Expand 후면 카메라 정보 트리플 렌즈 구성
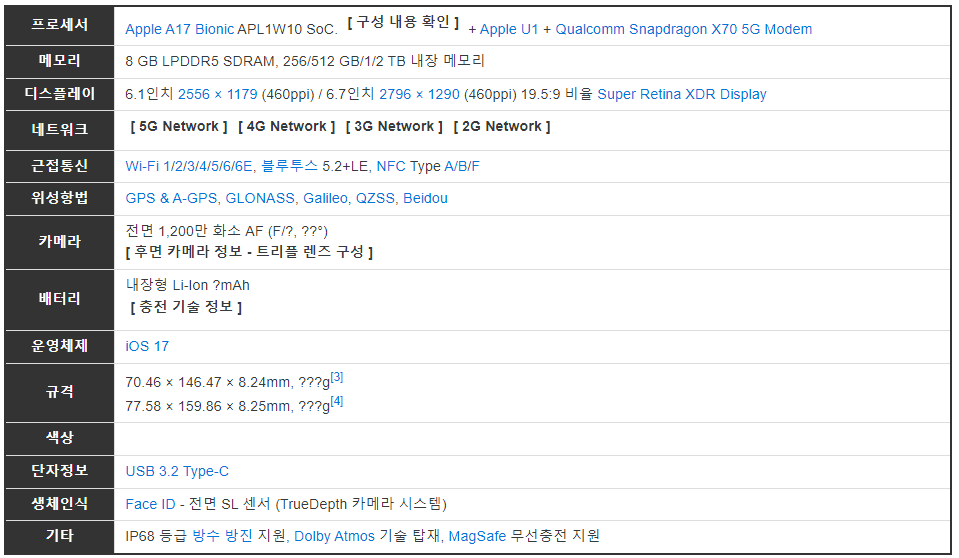 coord(250,252)
